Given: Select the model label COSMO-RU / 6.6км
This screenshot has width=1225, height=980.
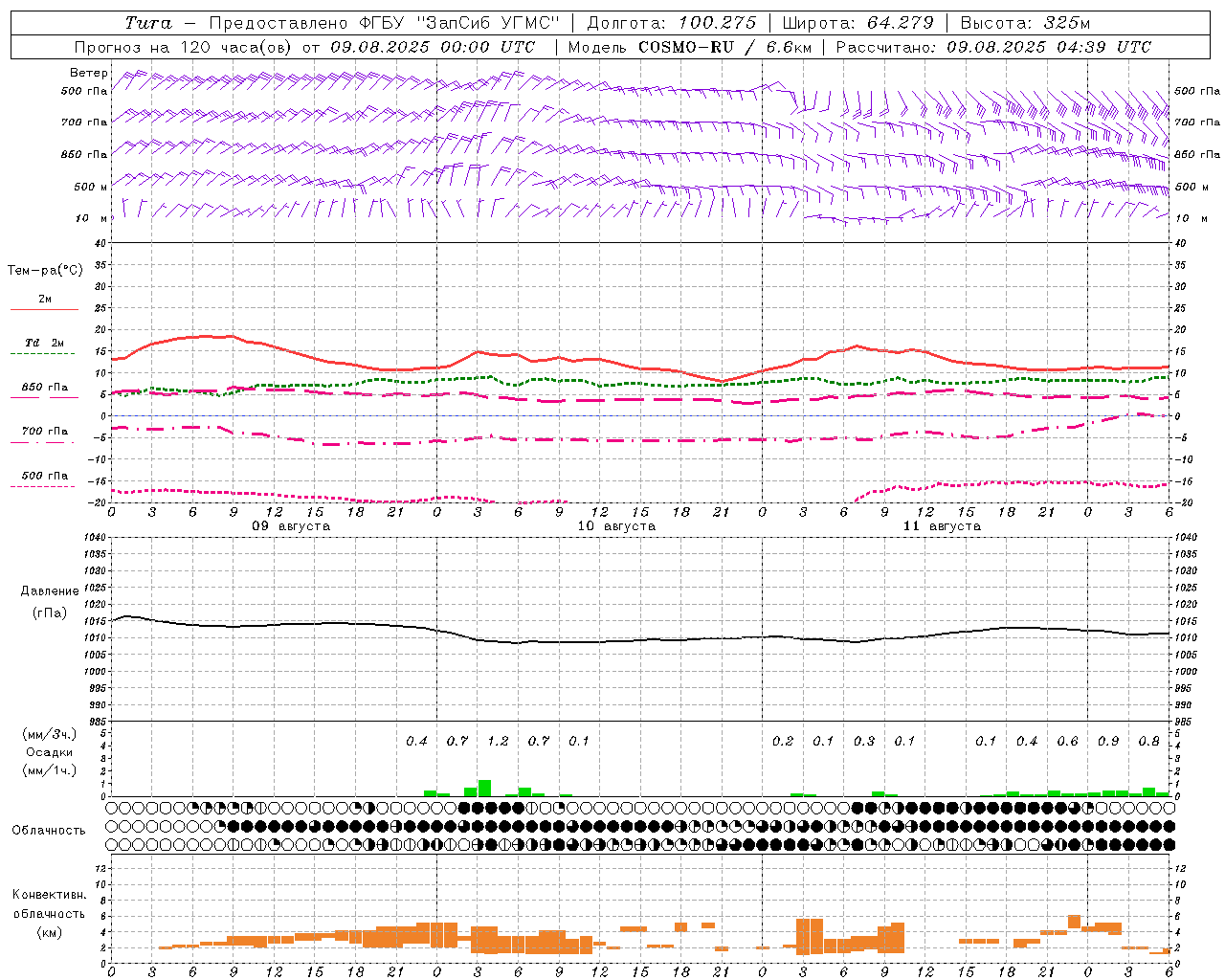Looking at the screenshot, I should (724, 47).
